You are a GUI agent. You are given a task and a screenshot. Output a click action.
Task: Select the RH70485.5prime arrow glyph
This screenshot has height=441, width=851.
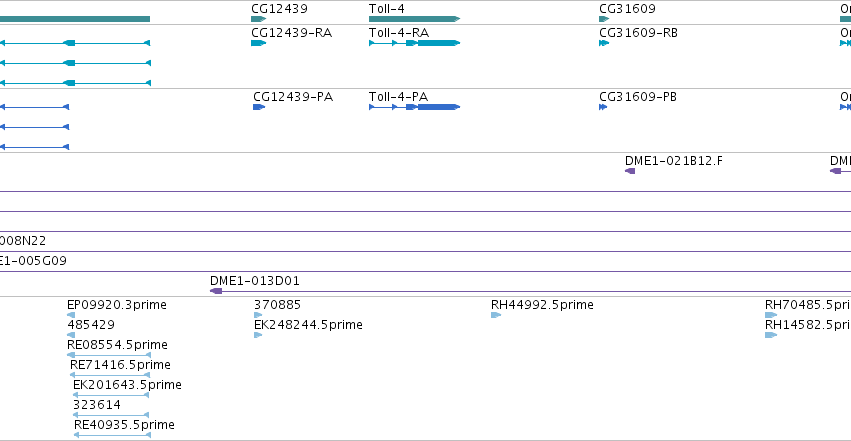tap(771, 315)
